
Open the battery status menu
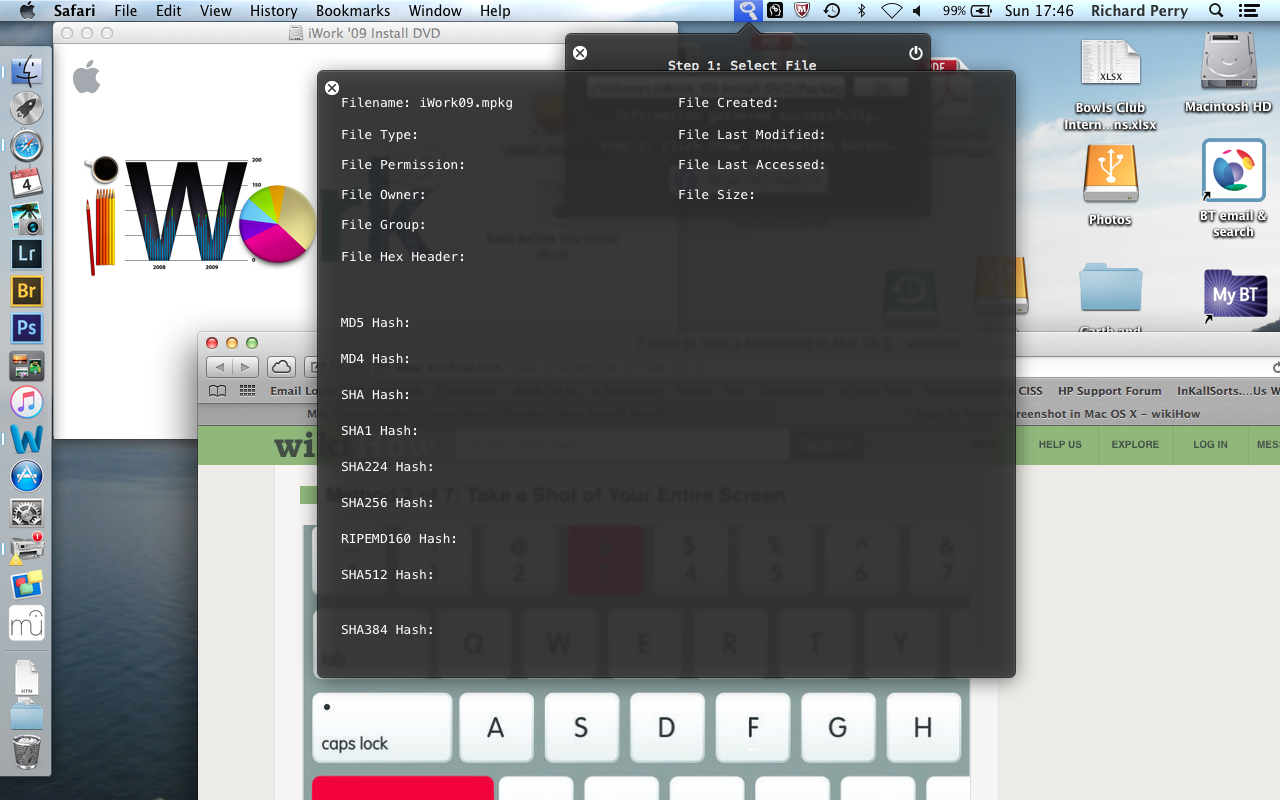(968, 11)
